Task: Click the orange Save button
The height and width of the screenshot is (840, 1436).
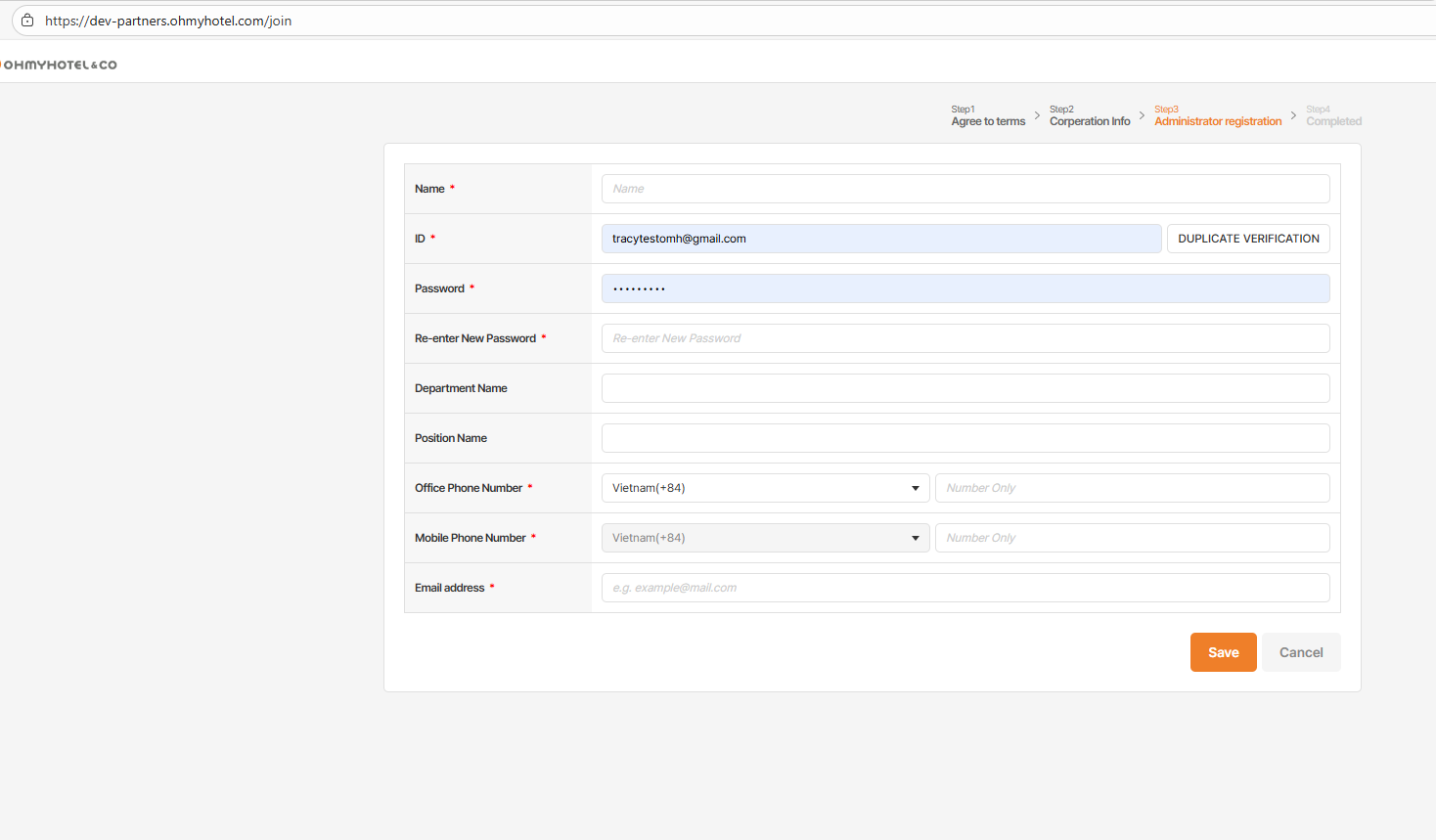Action: 1223,652
